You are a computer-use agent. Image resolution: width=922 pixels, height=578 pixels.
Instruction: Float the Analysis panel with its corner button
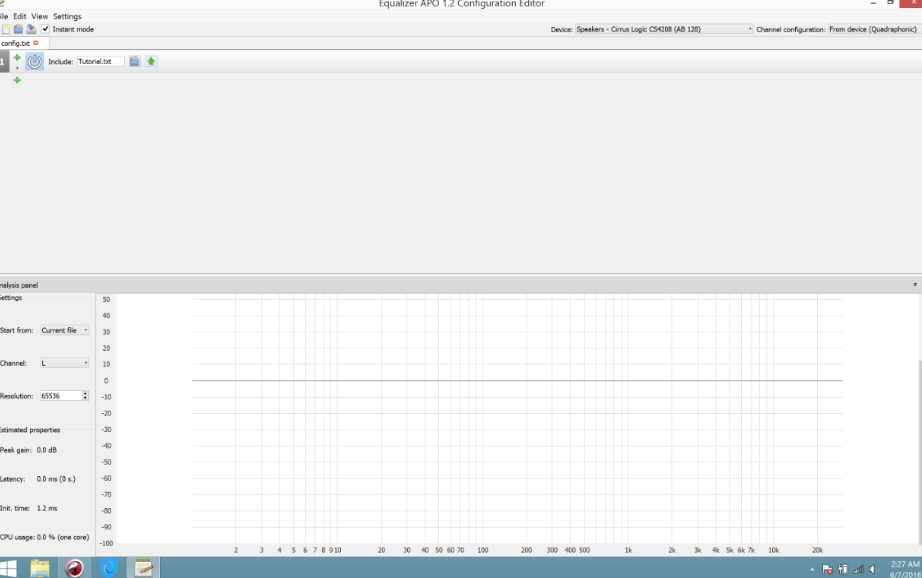click(915, 285)
